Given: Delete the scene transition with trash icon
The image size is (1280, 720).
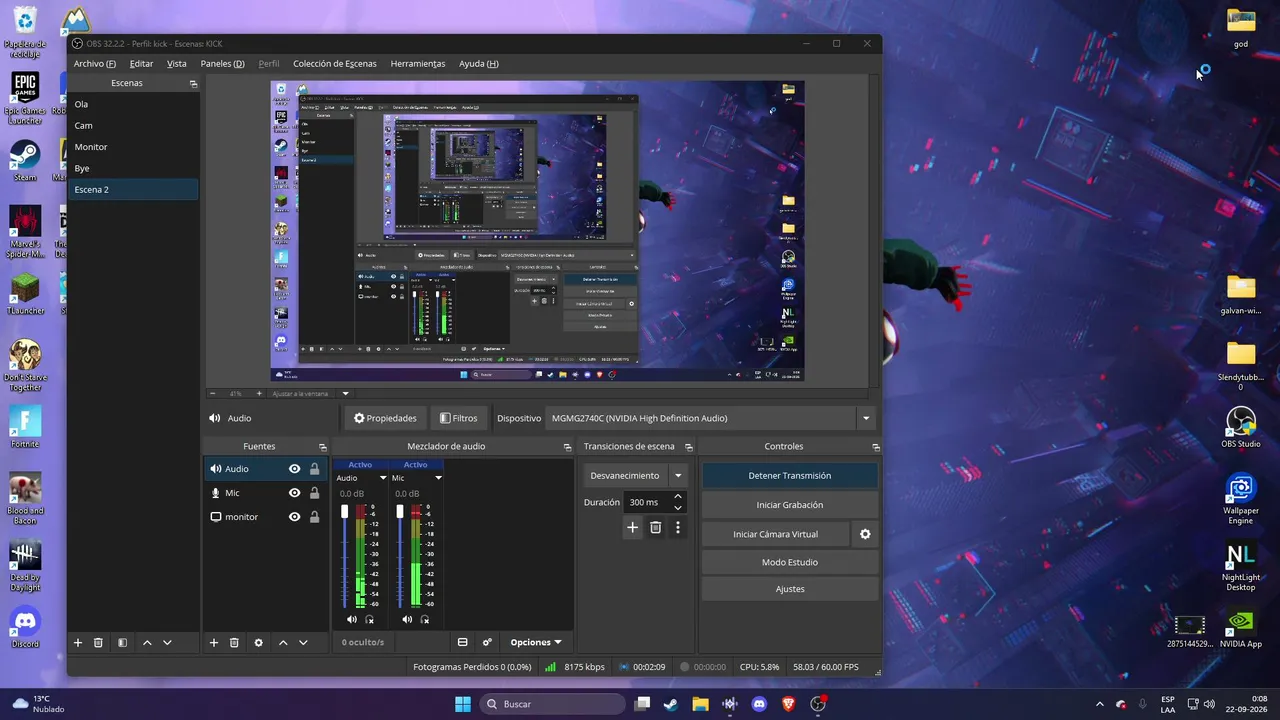Looking at the screenshot, I should tap(655, 527).
